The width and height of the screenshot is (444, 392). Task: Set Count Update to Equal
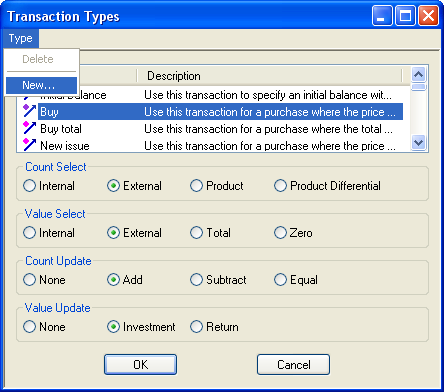pos(296,280)
